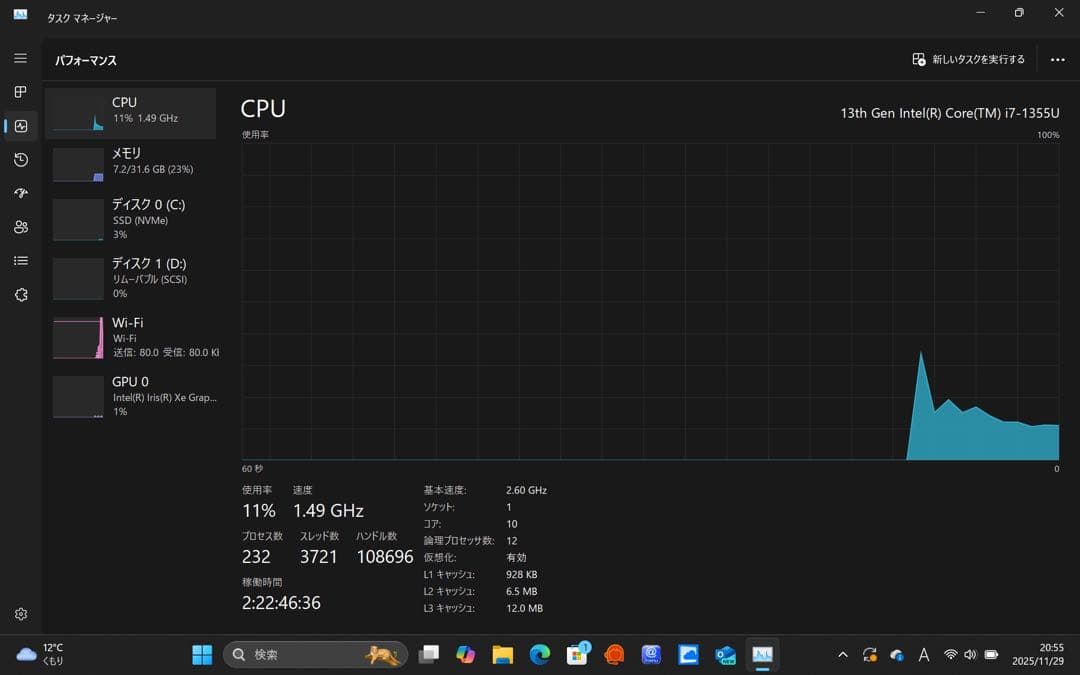Screen dimensions: 1080x675
Task: Toggle the navigation sidebar hamburger menu
Action: coord(19,58)
